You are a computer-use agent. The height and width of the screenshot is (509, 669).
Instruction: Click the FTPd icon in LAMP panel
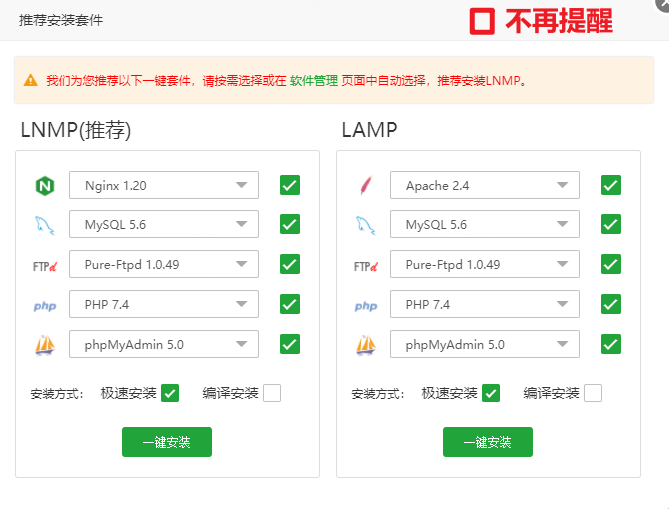pos(366,266)
